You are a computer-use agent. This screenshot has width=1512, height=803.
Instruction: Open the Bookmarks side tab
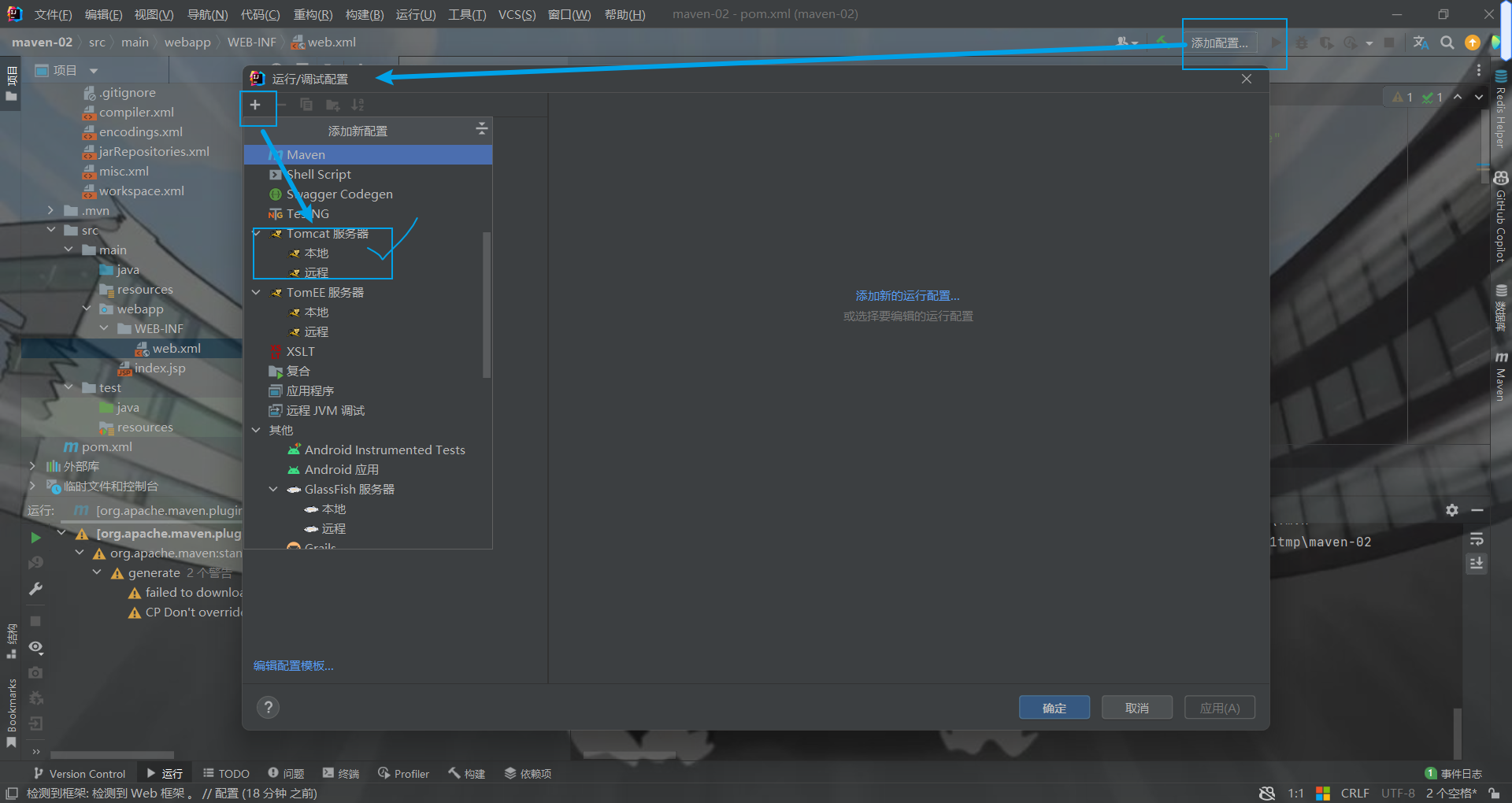(11, 712)
